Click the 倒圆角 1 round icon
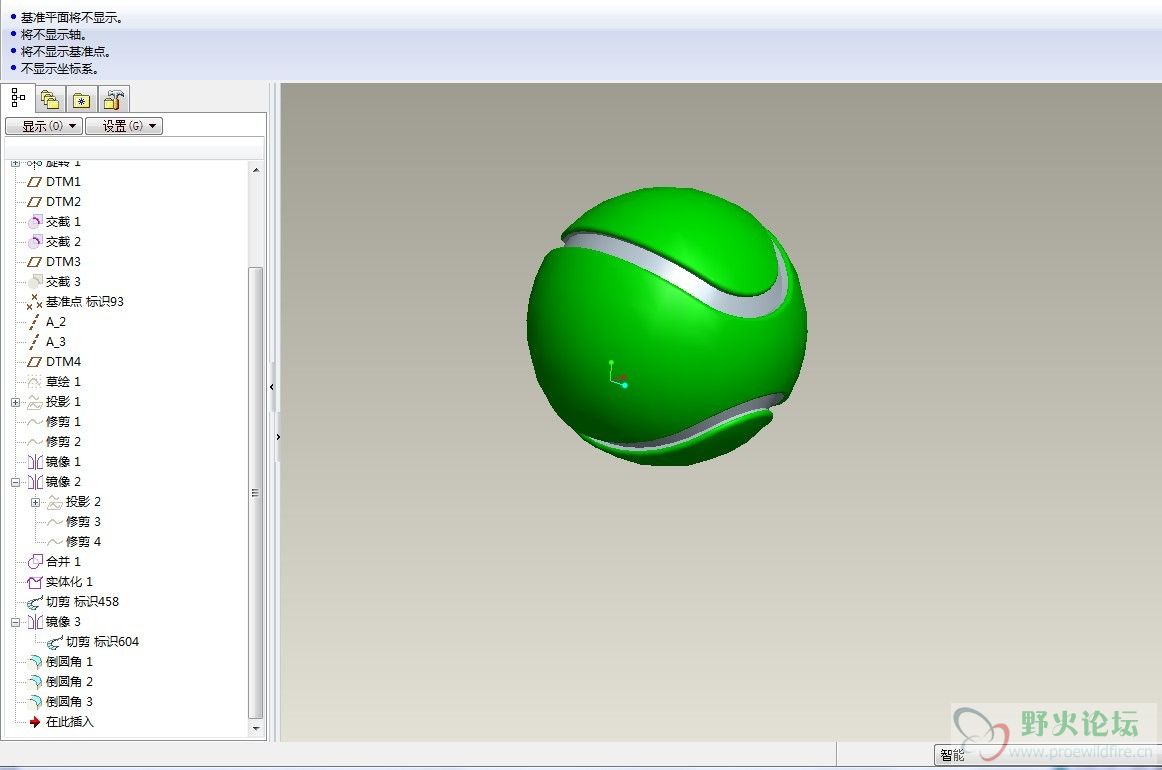The width and height of the screenshot is (1162, 770). [x=35, y=662]
